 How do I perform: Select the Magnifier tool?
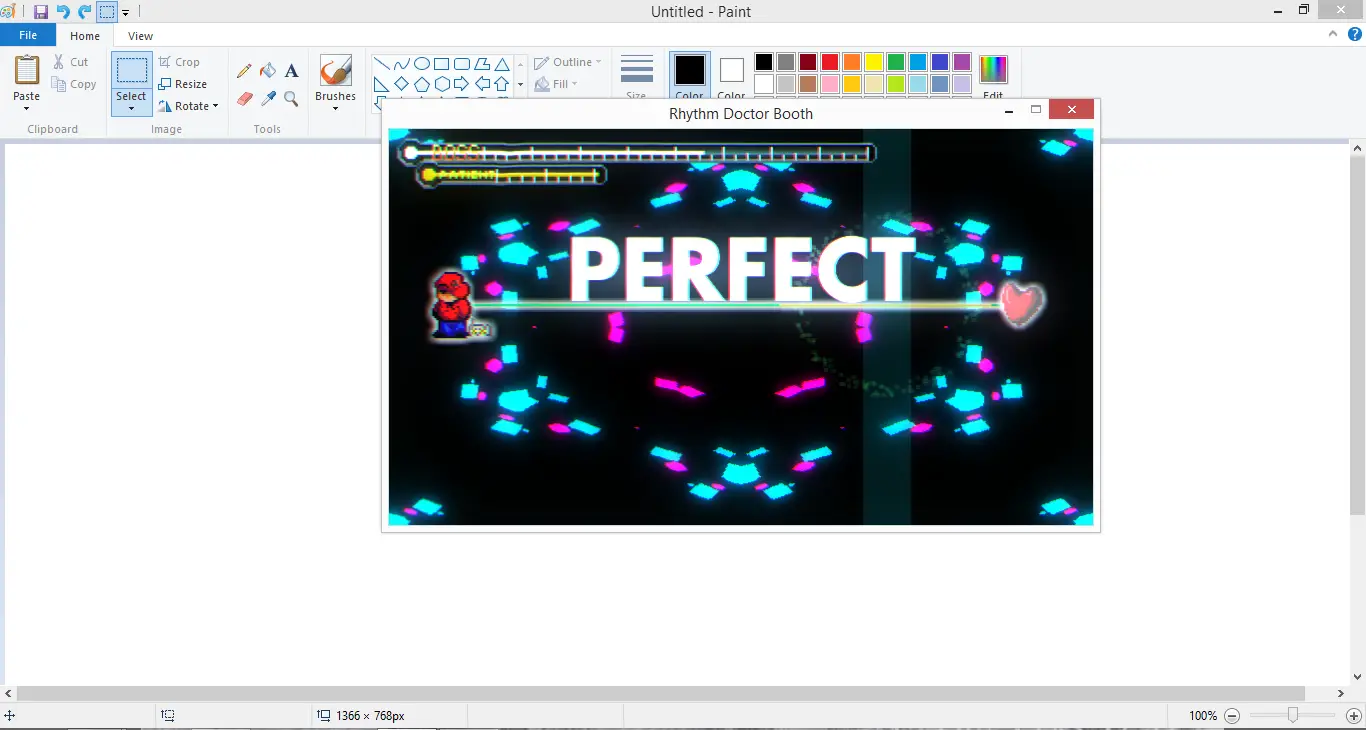pos(291,99)
